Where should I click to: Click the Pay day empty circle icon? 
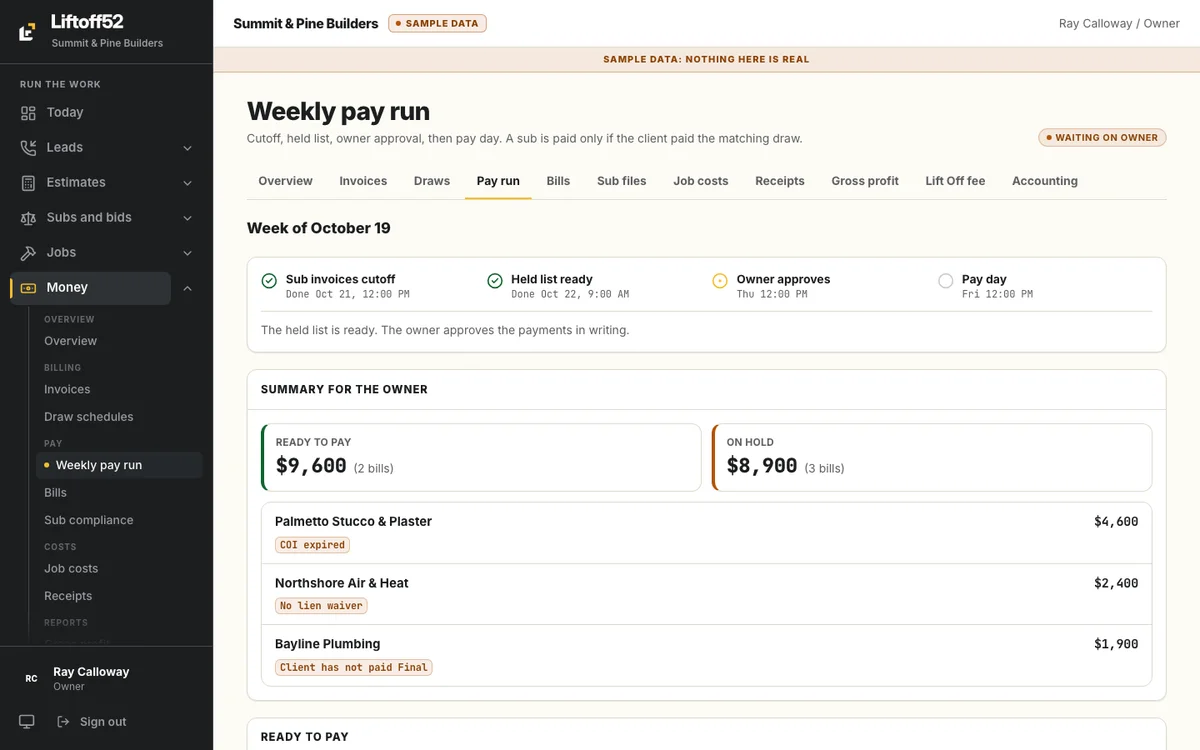(946, 281)
